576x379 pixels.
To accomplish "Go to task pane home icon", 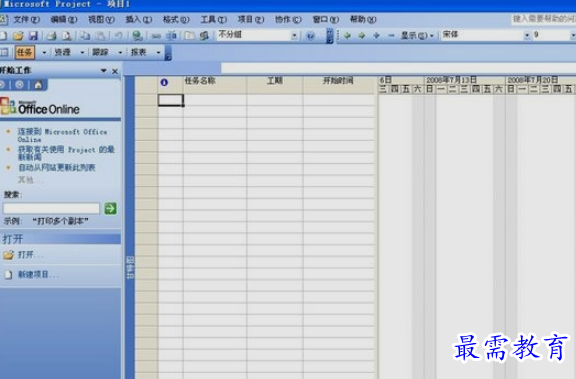I will 38,85.
